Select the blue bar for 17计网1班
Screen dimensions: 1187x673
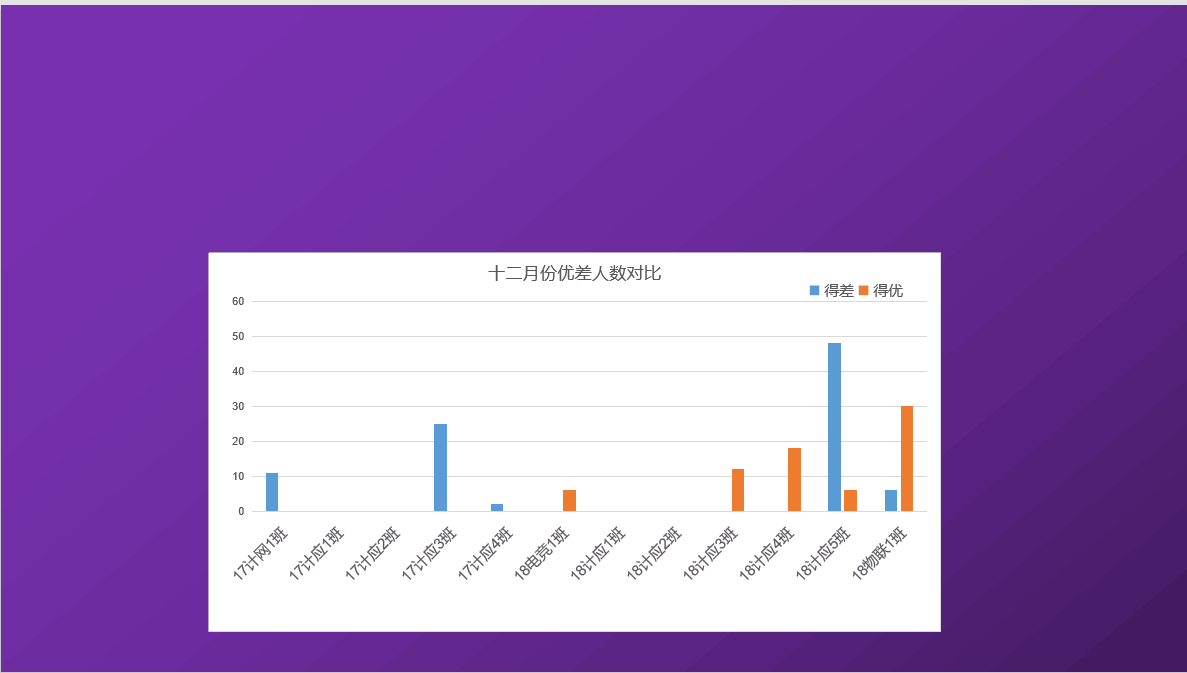pos(272,492)
